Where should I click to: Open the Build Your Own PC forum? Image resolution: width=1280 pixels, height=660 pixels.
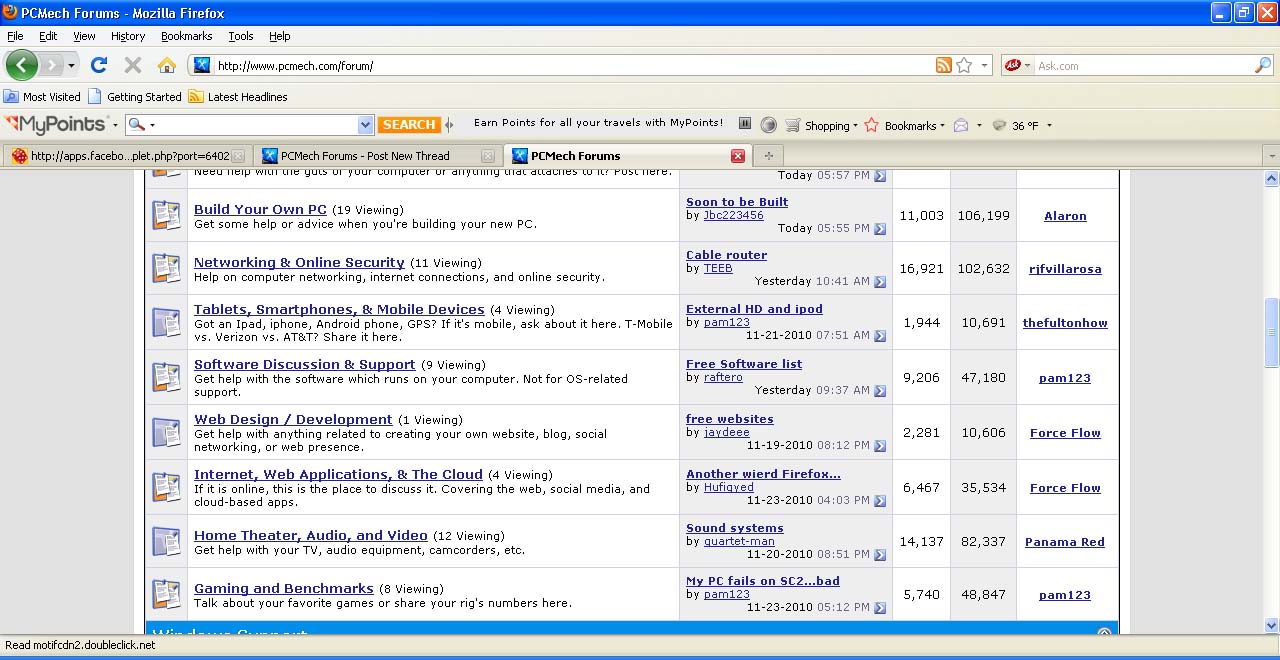pyautogui.click(x=260, y=209)
